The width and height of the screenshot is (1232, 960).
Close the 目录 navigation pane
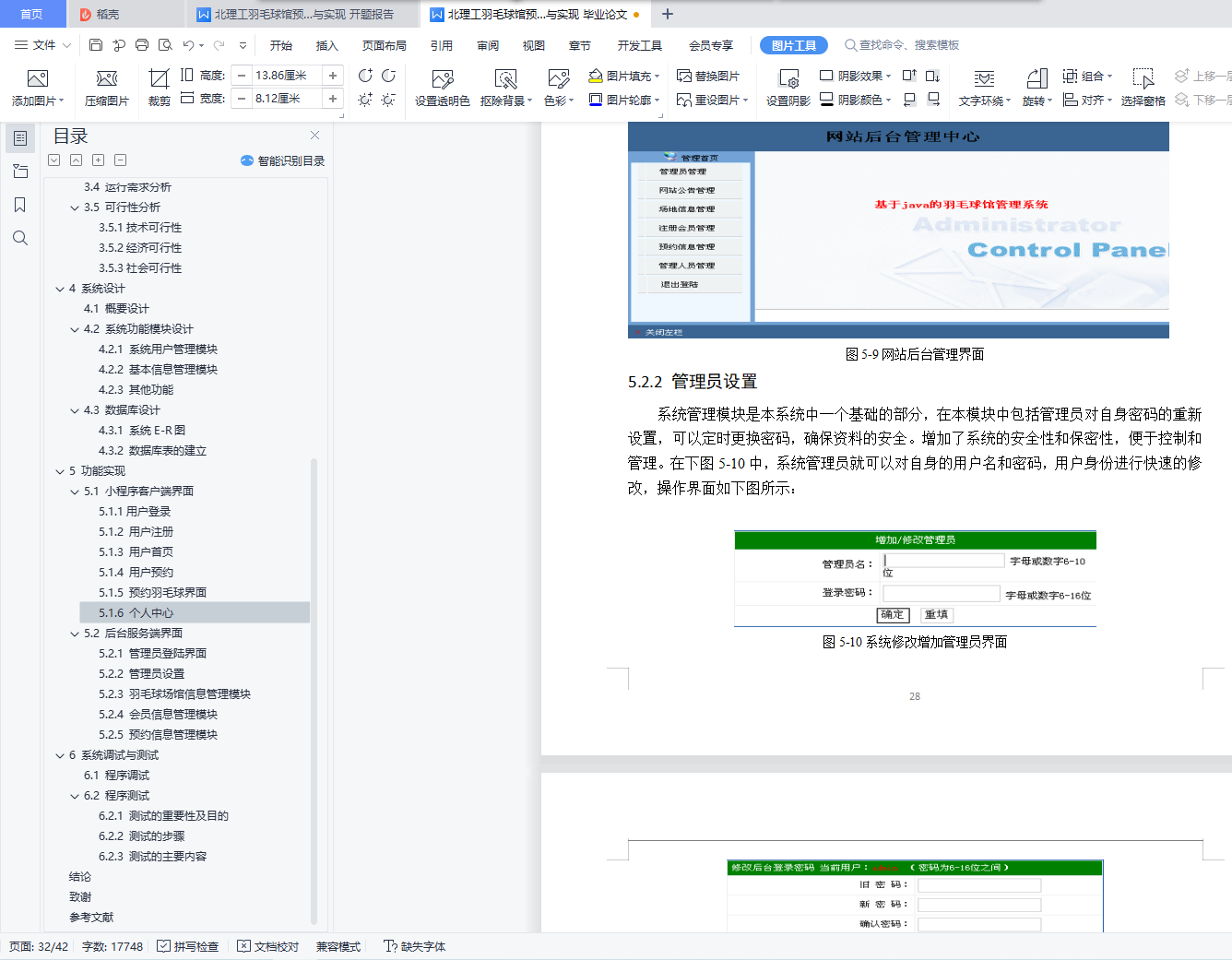click(x=315, y=135)
